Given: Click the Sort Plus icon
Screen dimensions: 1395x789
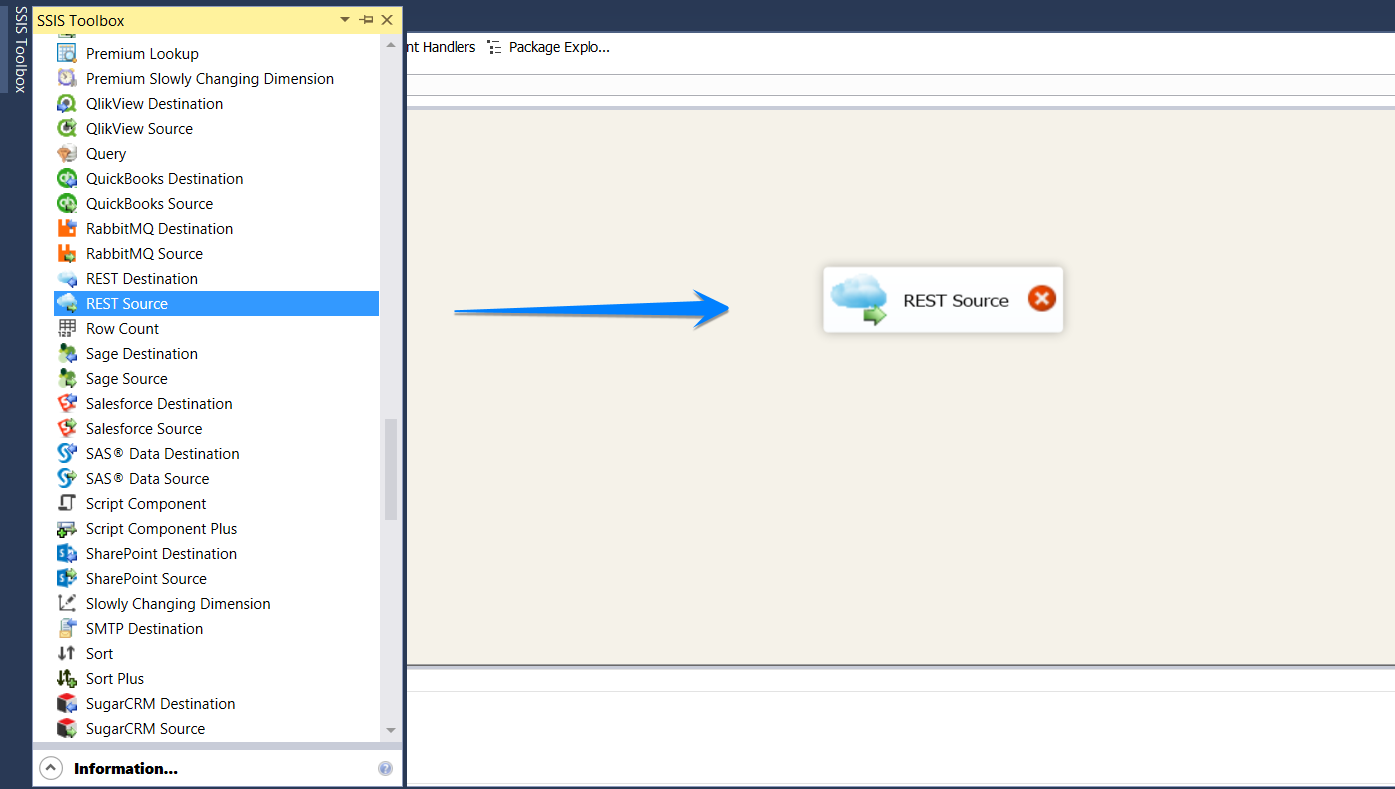Looking at the screenshot, I should [x=67, y=679].
